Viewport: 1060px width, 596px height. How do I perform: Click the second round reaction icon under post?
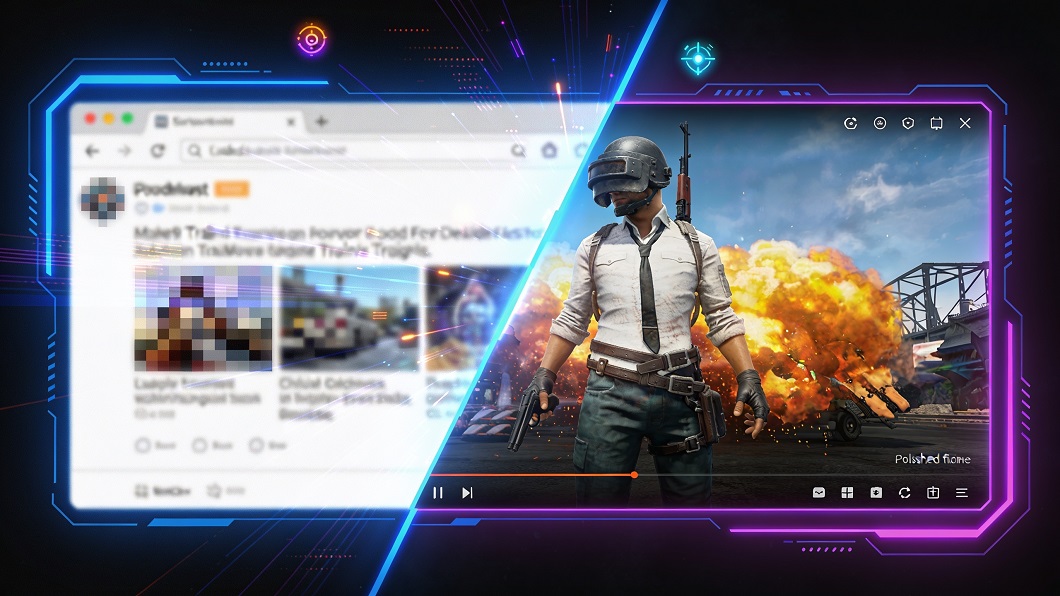click(x=199, y=445)
